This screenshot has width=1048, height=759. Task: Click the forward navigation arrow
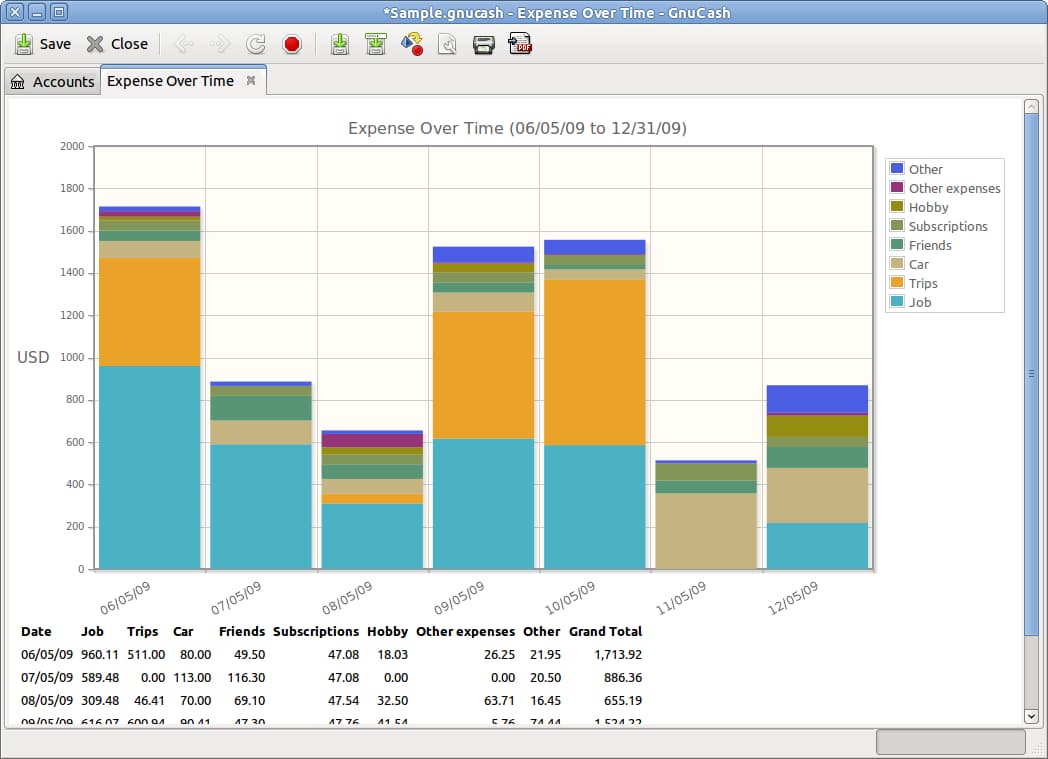[218, 44]
